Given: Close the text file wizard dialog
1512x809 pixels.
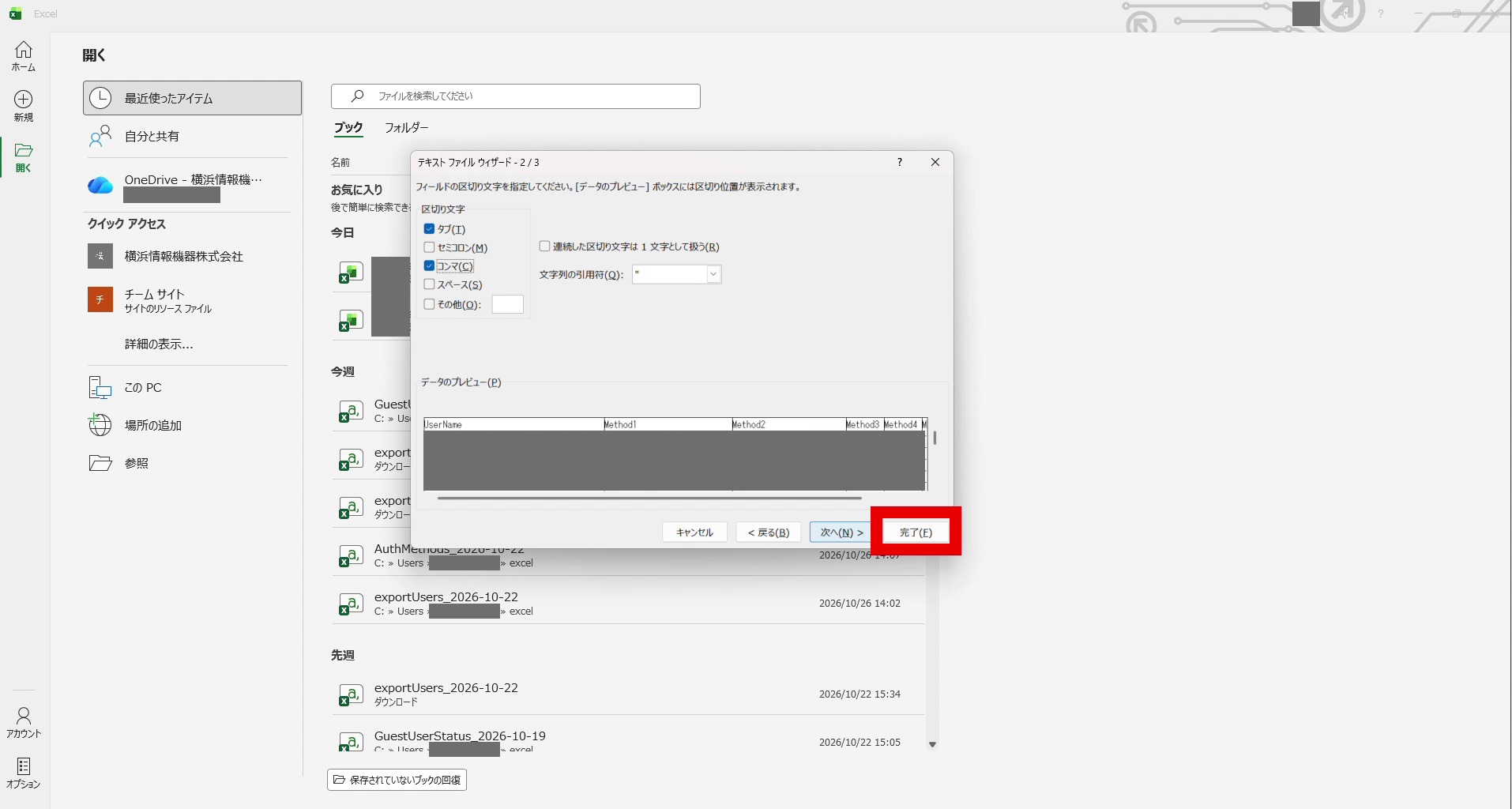Looking at the screenshot, I should point(935,162).
